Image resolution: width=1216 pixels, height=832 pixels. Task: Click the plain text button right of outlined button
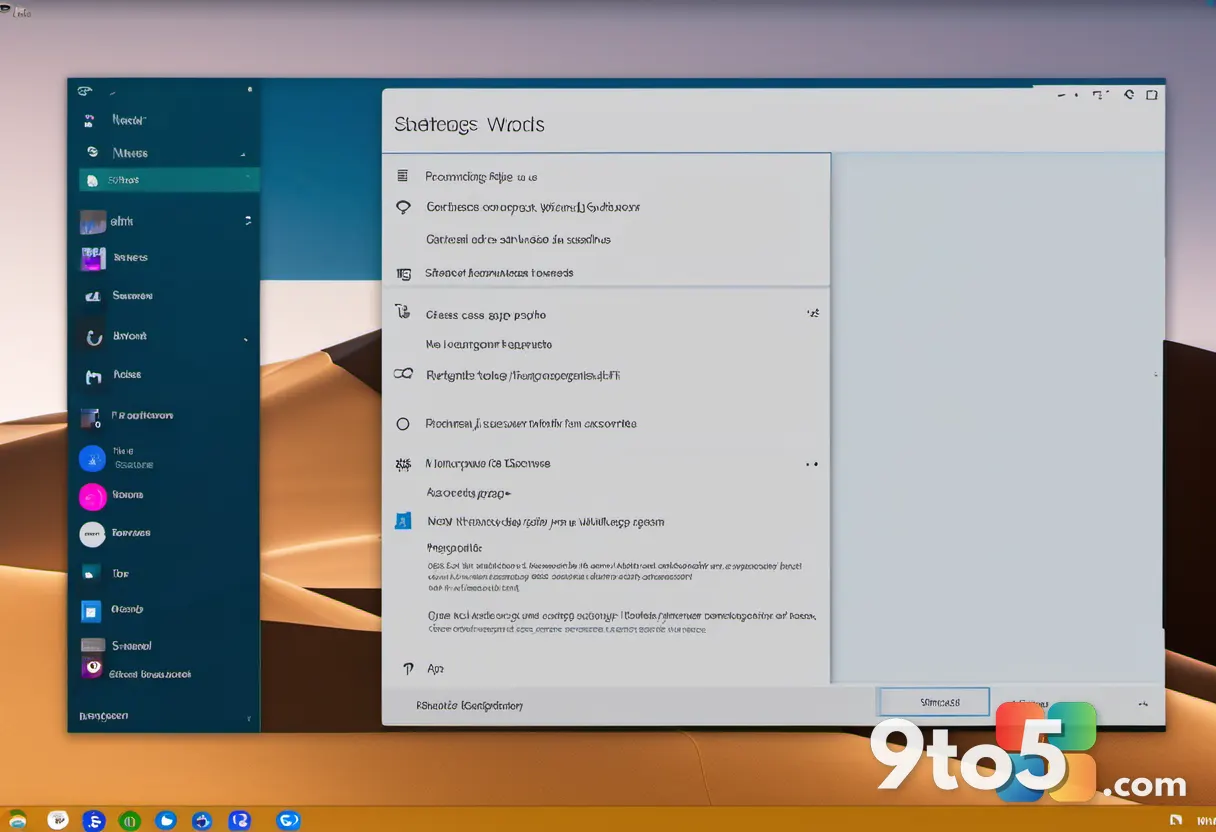pyautogui.click(x=1028, y=704)
